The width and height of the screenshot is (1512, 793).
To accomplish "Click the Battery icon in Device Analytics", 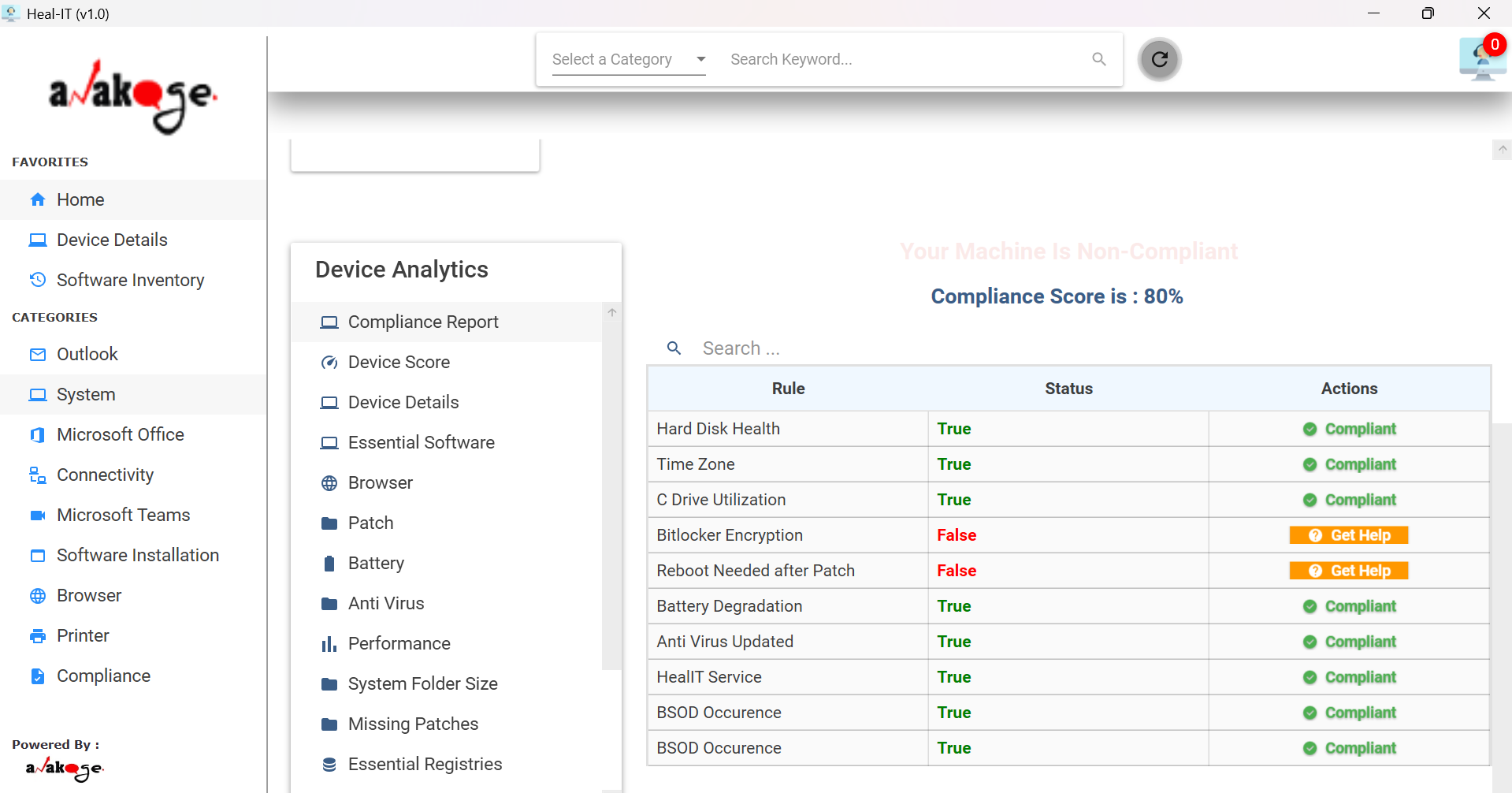I will pos(329,563).
